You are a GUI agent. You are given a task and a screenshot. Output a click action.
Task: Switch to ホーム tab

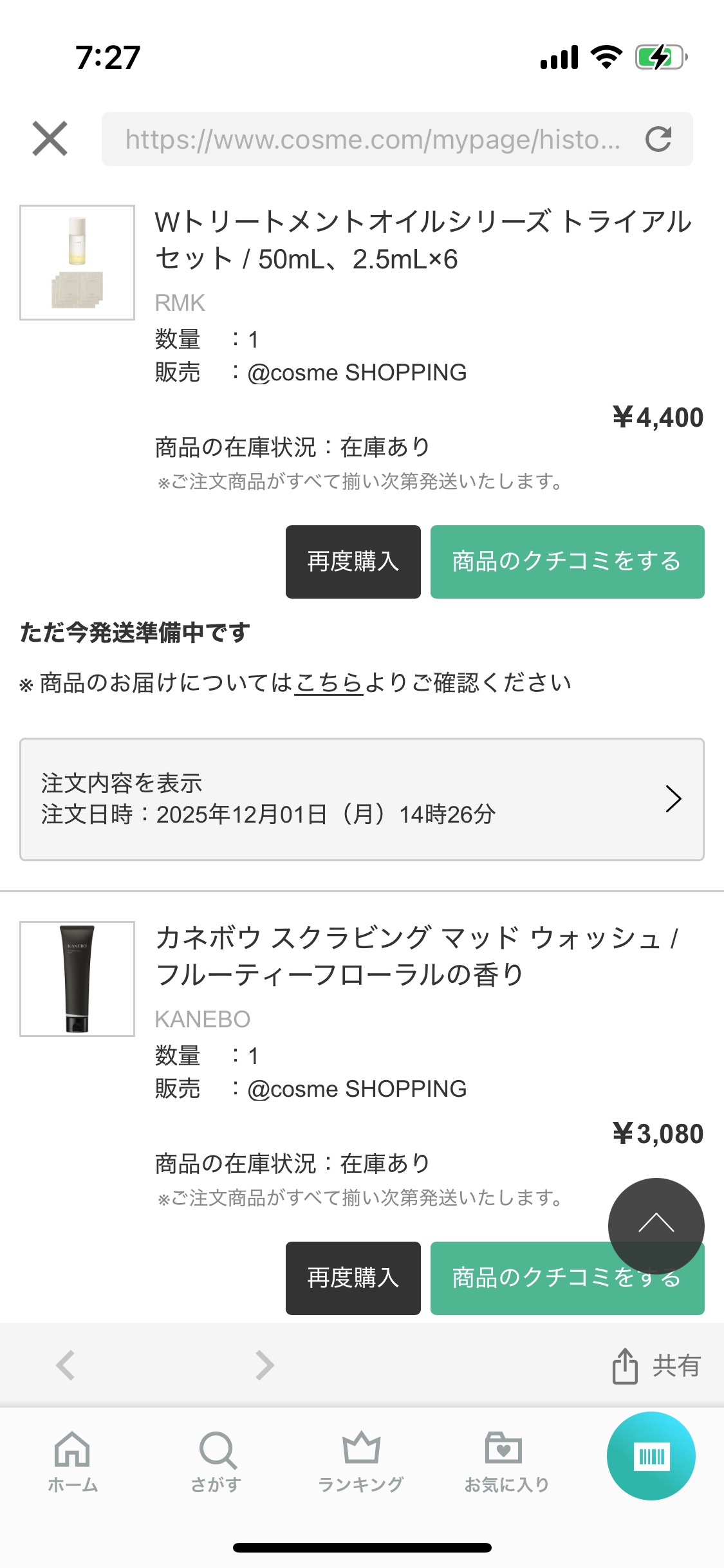point(72,1461)
